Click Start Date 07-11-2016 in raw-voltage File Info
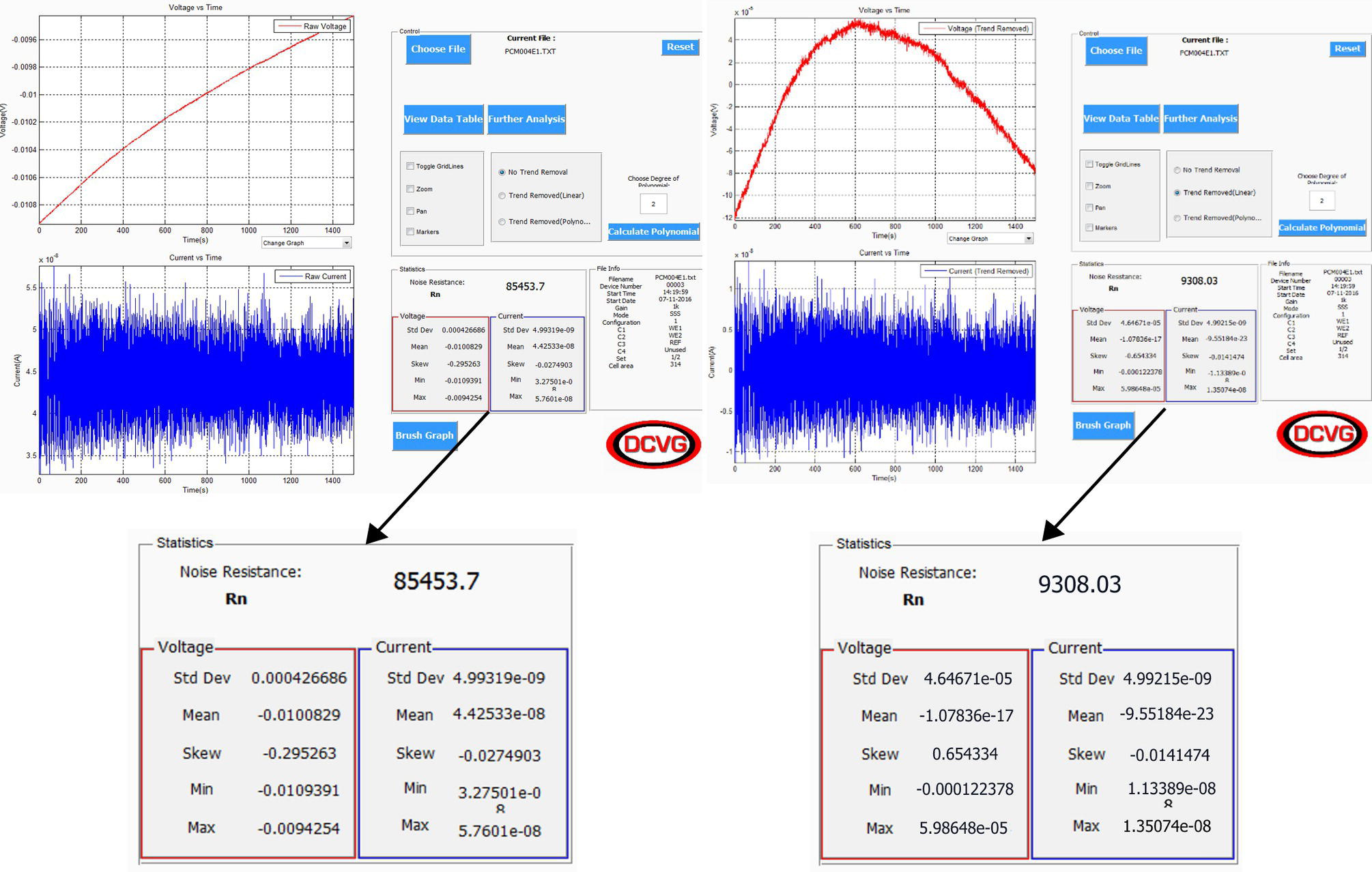 click(x=675, y=300)
